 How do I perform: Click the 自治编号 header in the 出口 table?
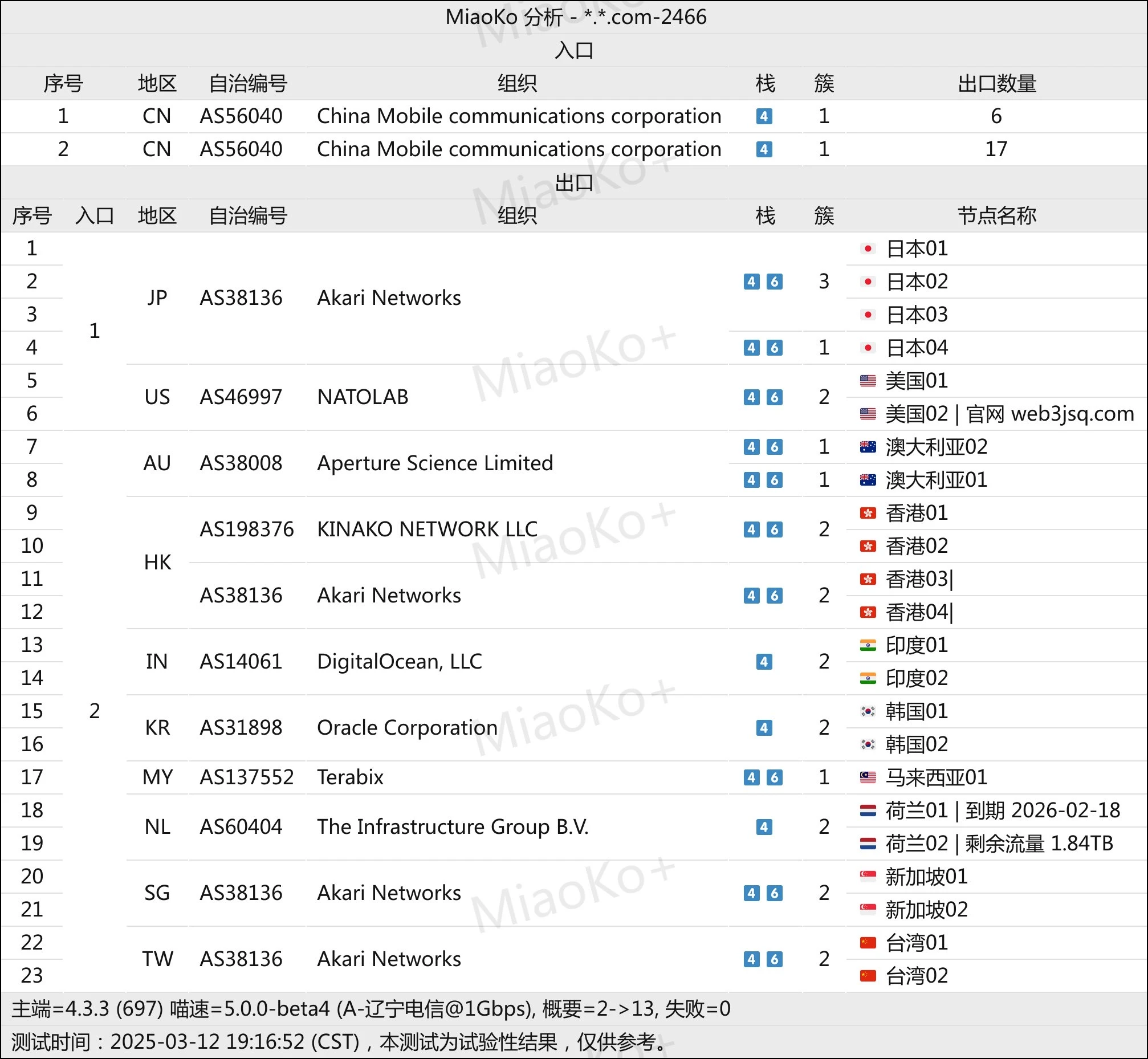pyautogui.click(x=247, y=216)
